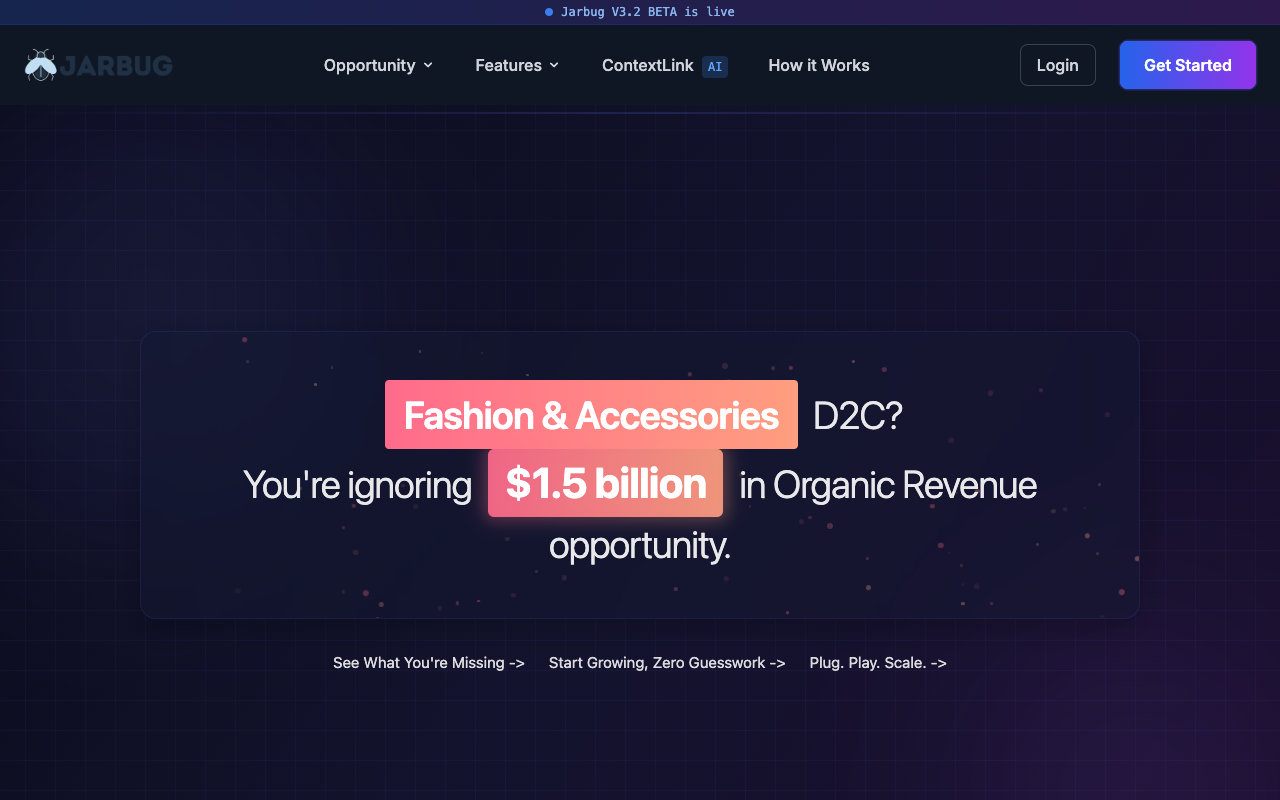Click the Jarbug V3.2 BETA is live announcement
Image resolution: width=1280 pixels, height=800 pixels.
(648, 12)
